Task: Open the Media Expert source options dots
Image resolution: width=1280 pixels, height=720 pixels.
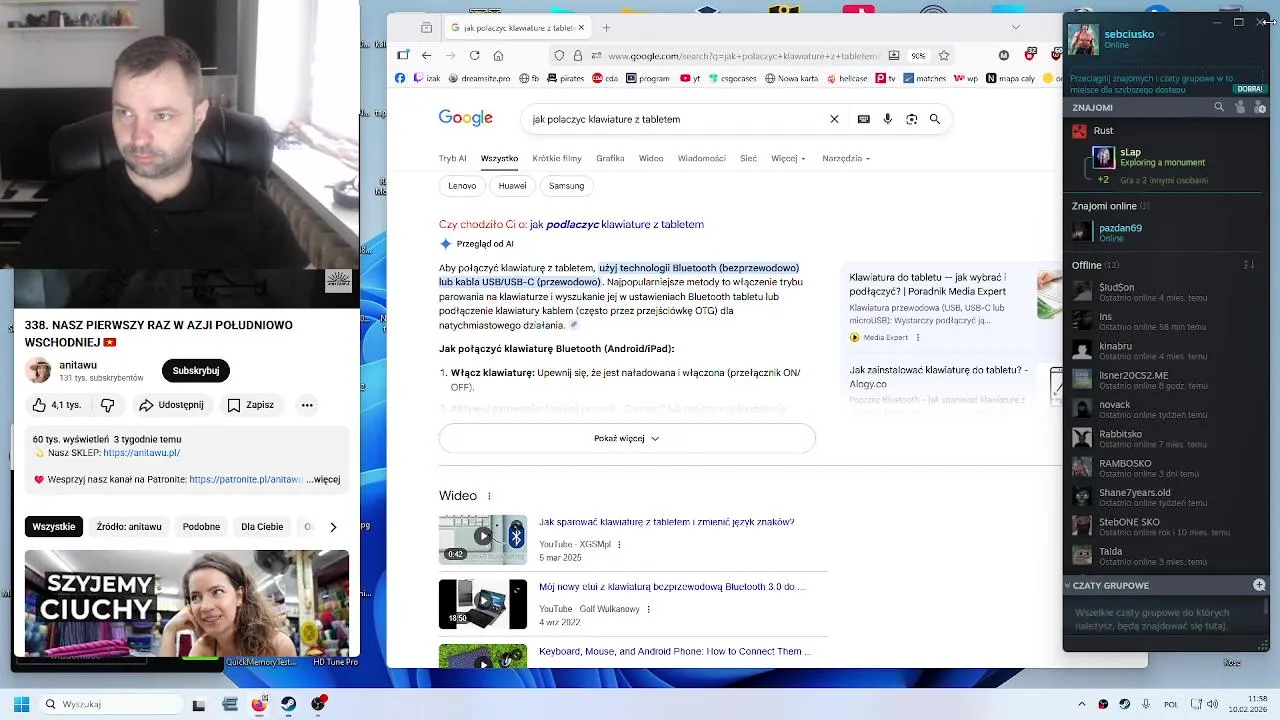Action: [x=917, y=338]
